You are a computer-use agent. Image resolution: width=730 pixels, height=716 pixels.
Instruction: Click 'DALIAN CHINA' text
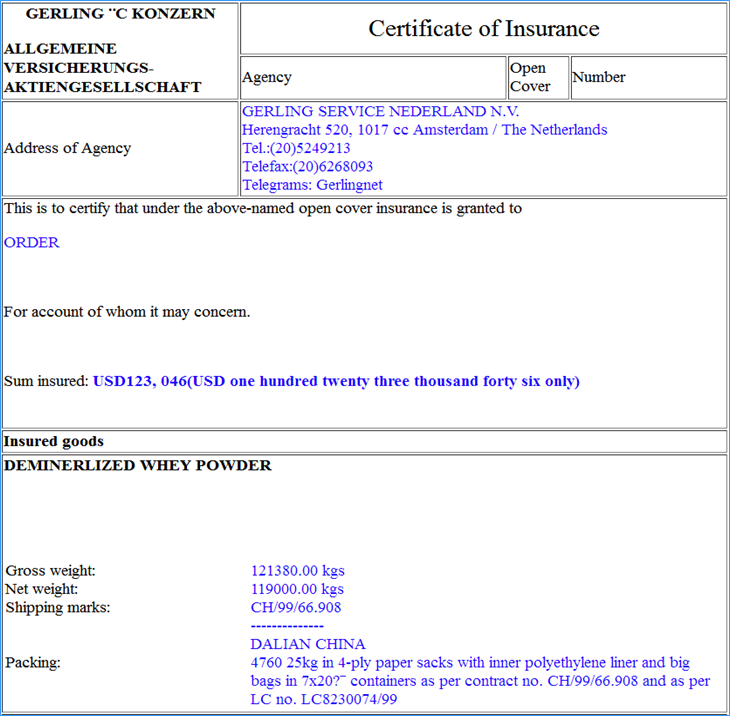308,644
